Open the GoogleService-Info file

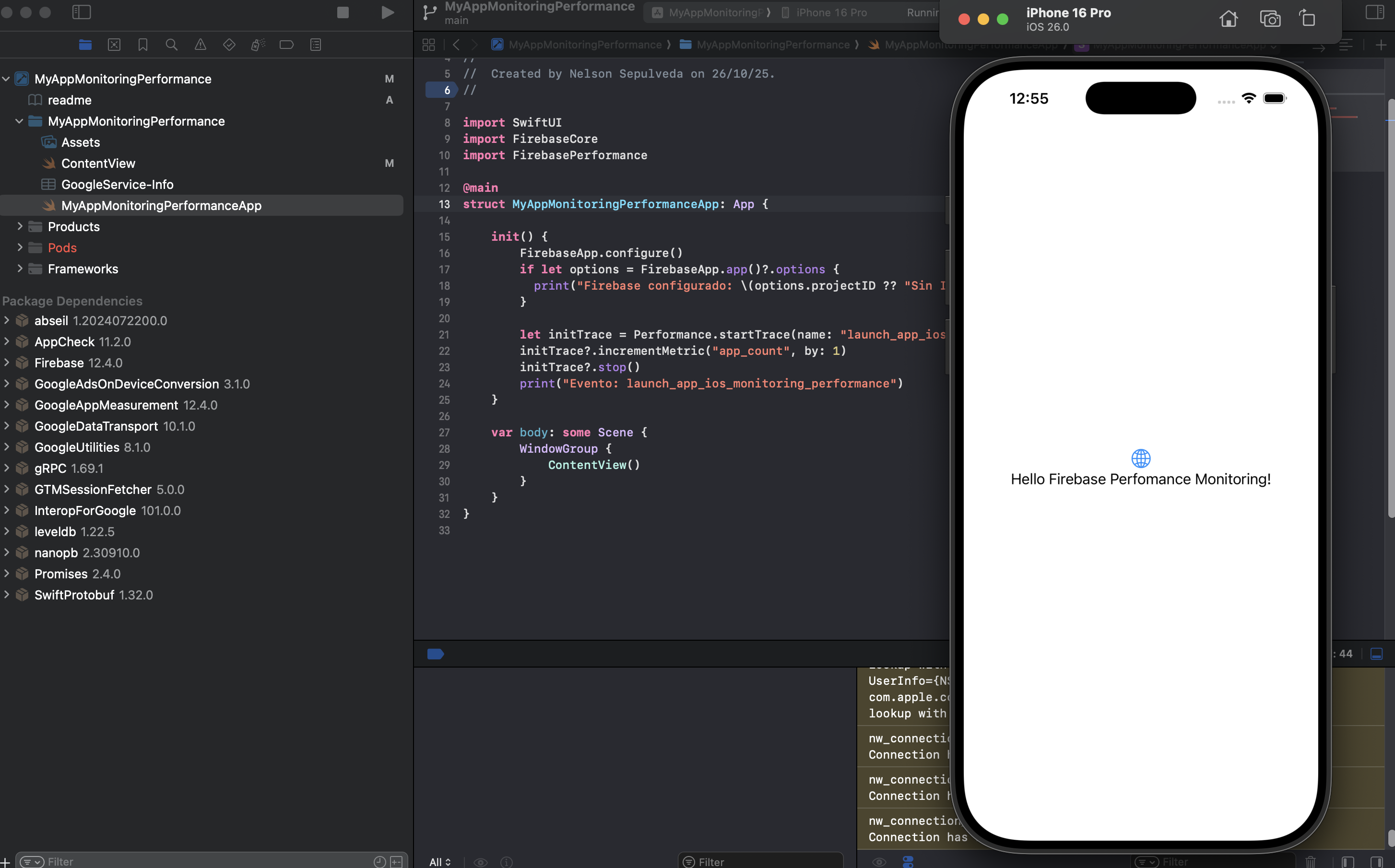[117, 184]
